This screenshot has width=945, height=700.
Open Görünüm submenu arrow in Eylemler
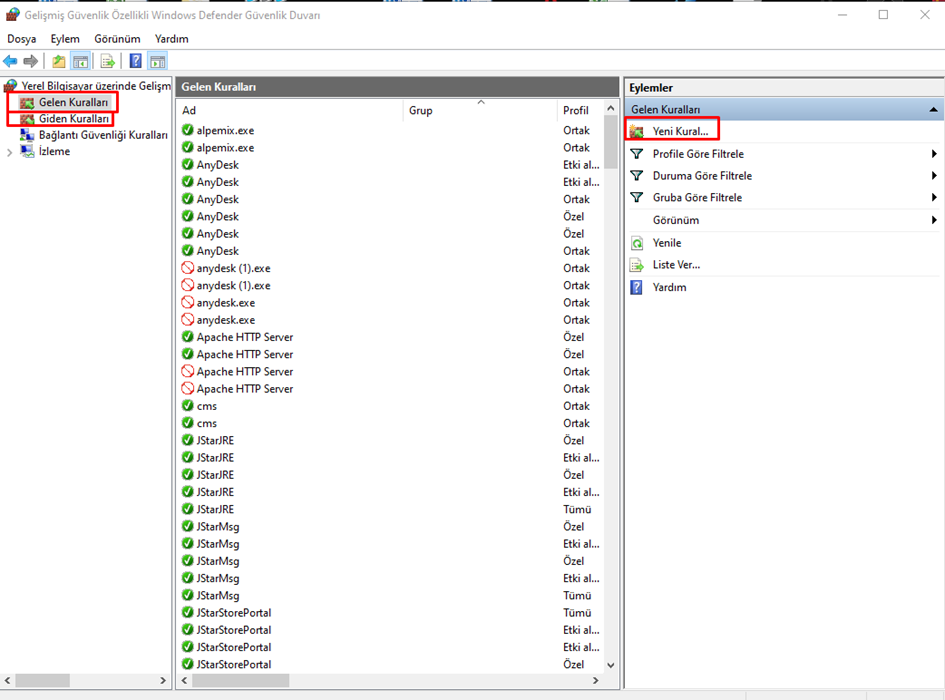pyautogui.click(x=934, y=220)
